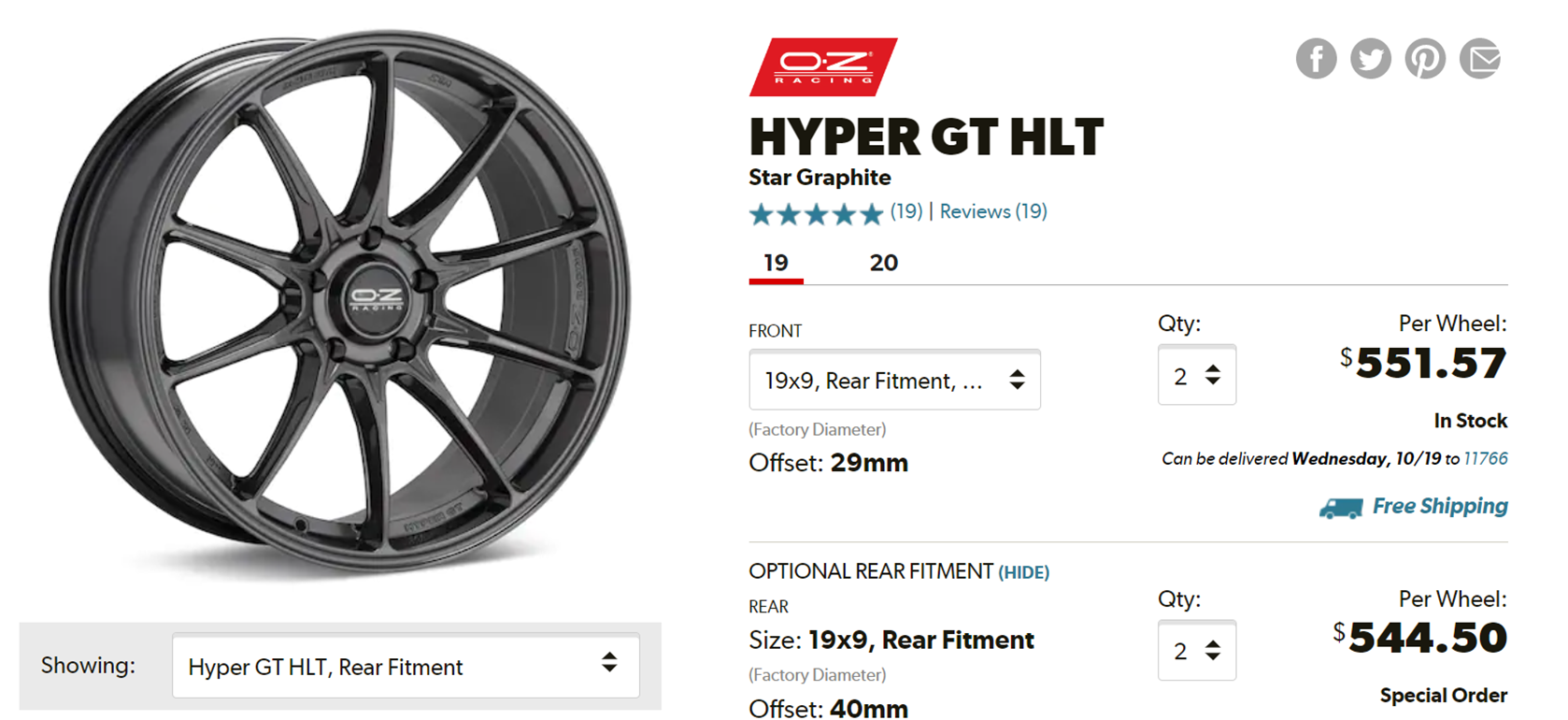Click the Free Shipping truck icon
1568x720 pixels.
point(1340,508)
